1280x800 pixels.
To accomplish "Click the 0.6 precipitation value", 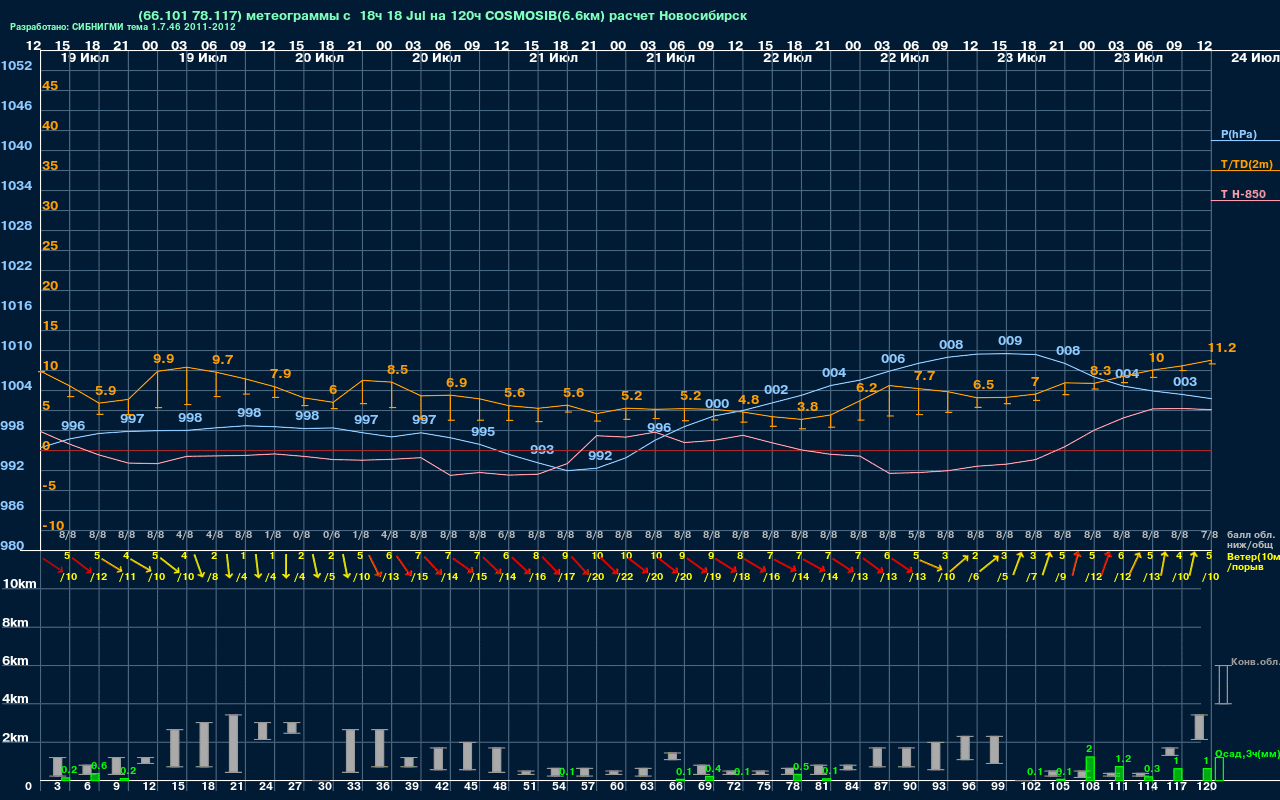I will point(99,766).
